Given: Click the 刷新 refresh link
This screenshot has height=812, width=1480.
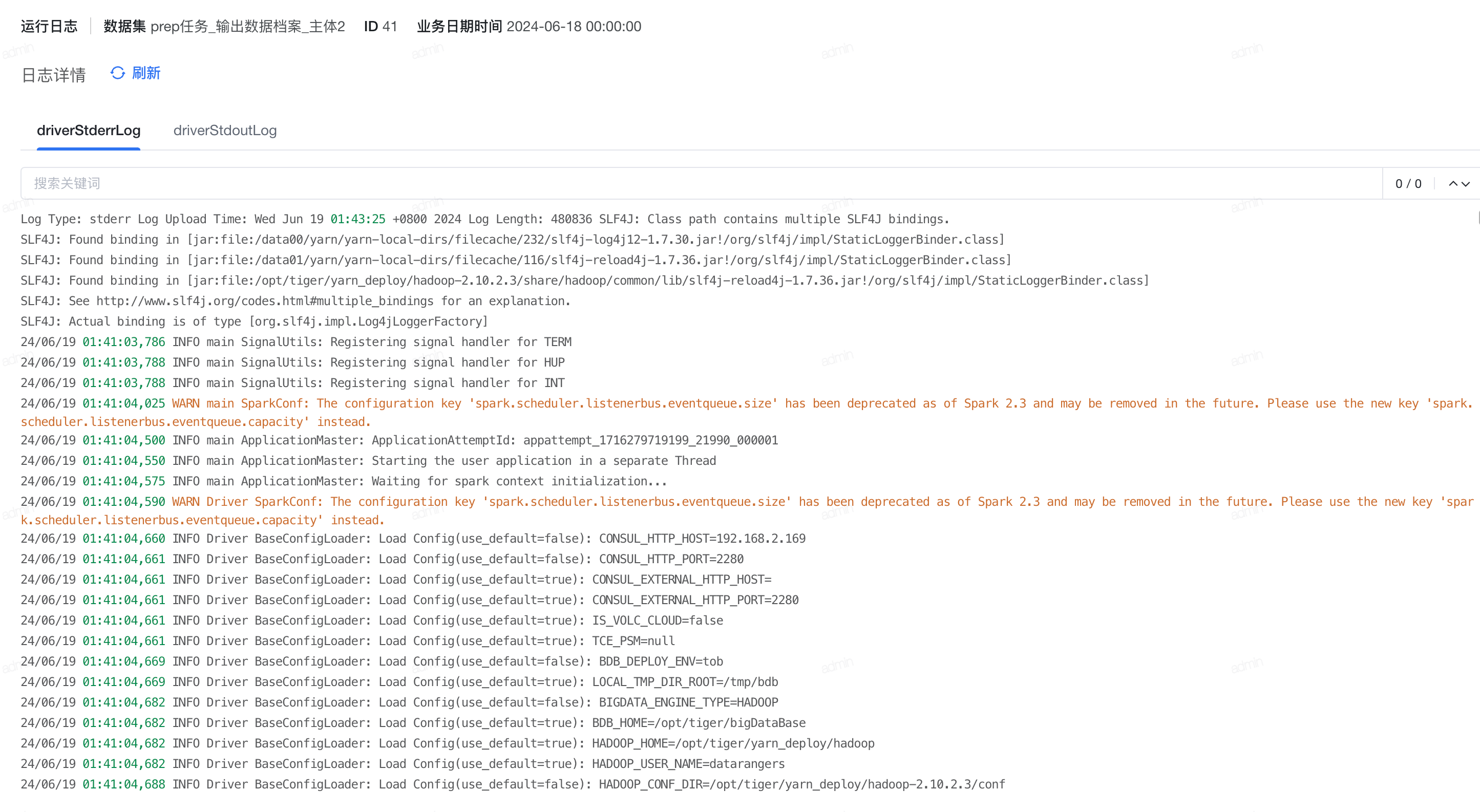Looking at the screenshot, I should click(146, 73).
